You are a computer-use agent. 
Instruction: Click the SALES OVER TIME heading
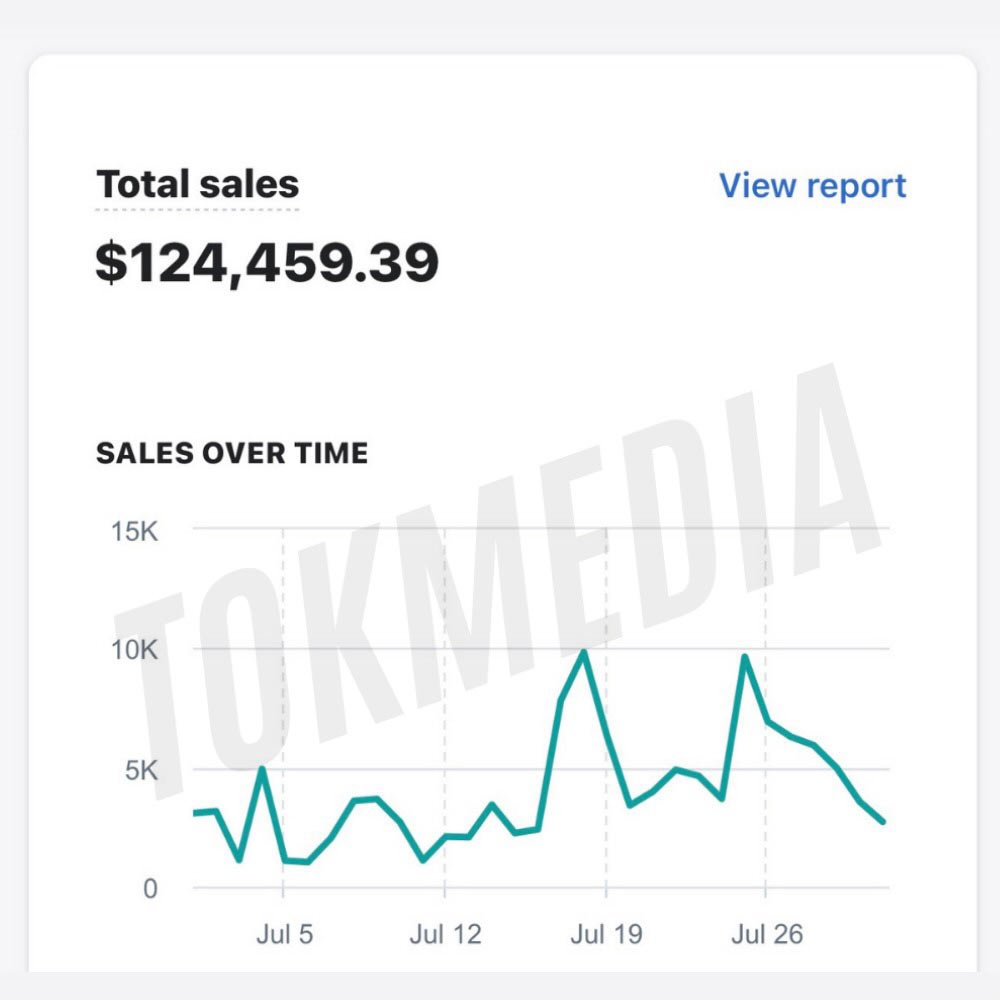point(231,452)
